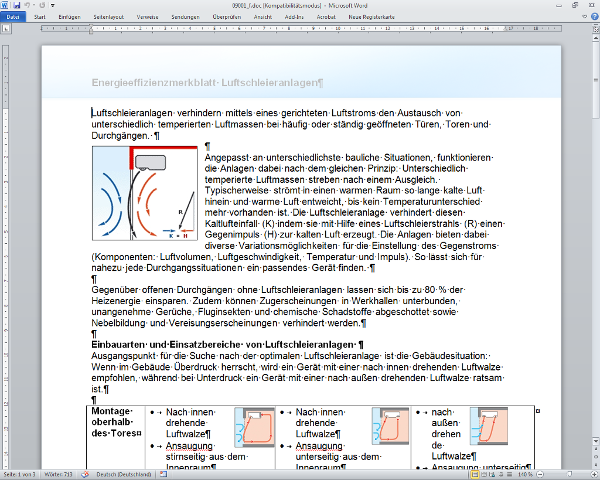Open the Seitenlayout ribbon tab
The image size is (600, 480).
112,18
